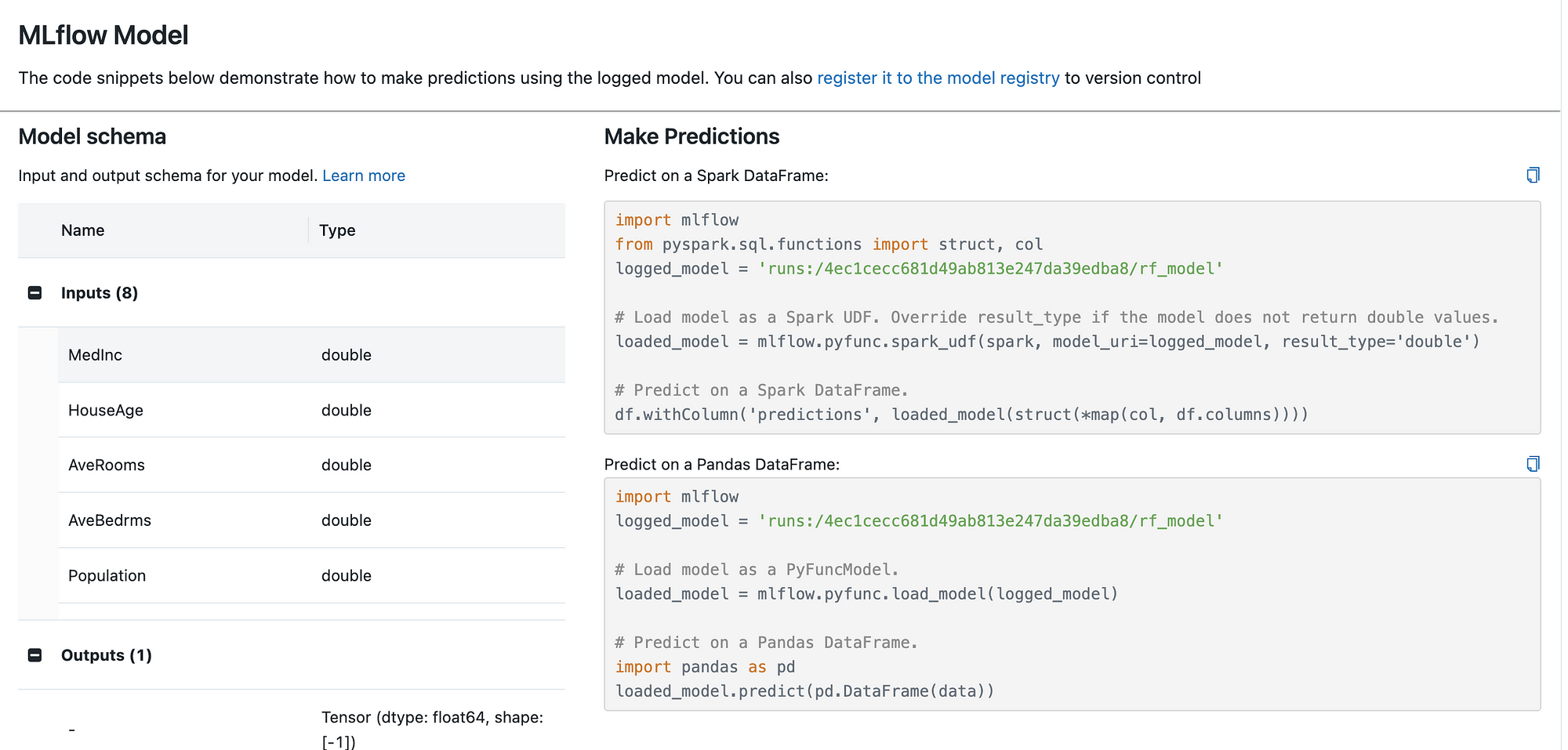Select the AveBedrms input row
This screenshot has width=1568, height=750.
click(x=311, y=520)
